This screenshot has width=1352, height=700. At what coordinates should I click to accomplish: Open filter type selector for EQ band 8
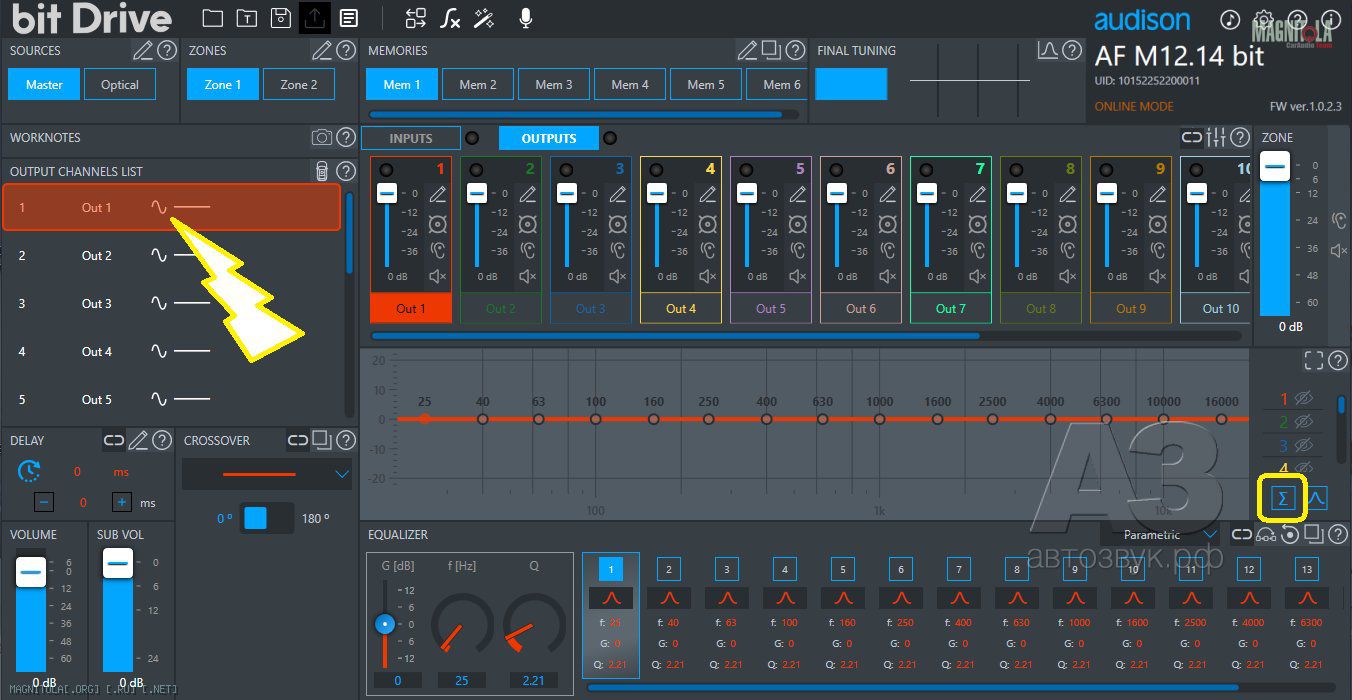(x=1016, y=598)
